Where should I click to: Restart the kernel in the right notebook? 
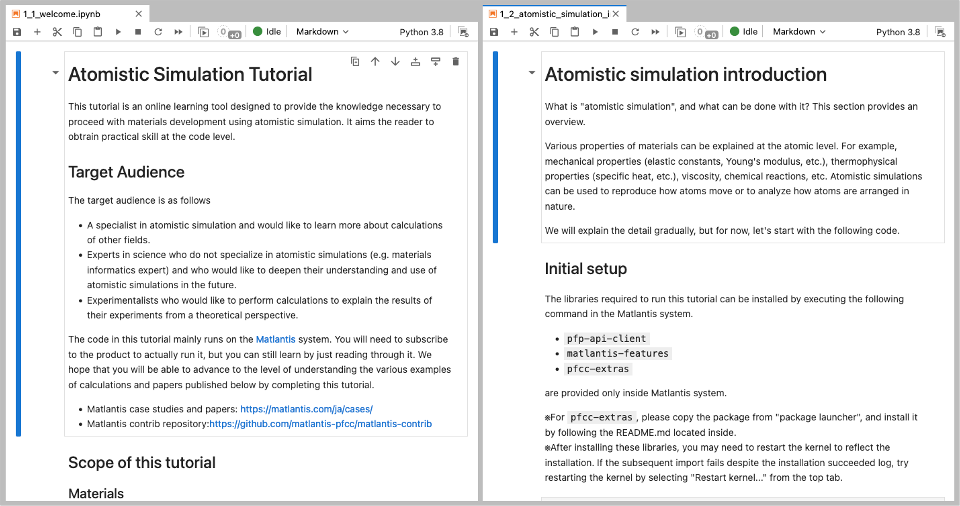click(634, 32)
